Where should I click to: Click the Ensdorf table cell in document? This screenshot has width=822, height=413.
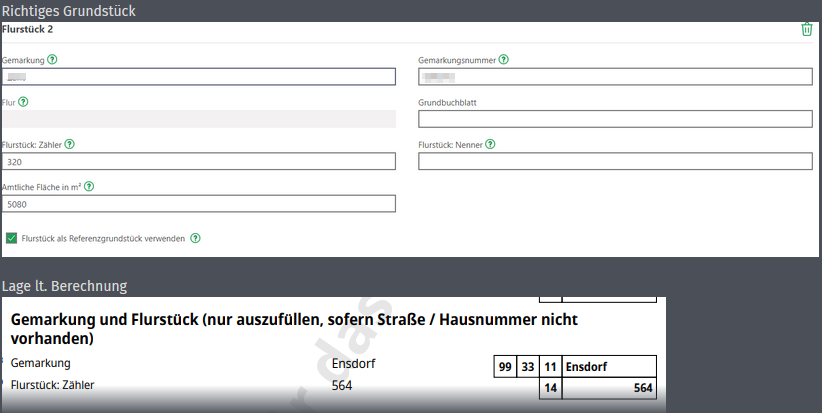(609, 366)
